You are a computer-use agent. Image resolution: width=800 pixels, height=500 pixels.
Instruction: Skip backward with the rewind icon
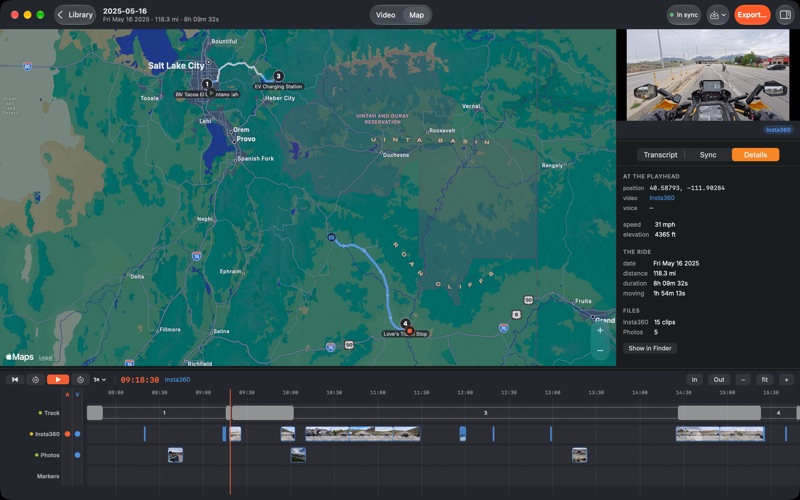click(35, 380)
